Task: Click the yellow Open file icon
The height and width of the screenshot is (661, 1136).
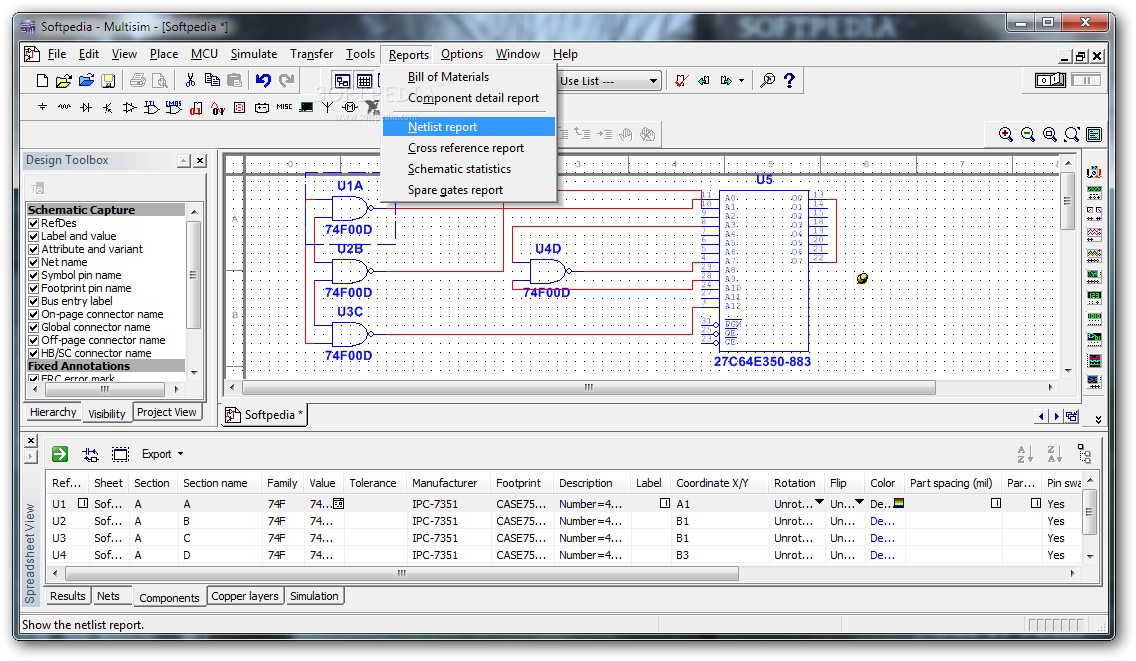Action: tap(64, 80)
